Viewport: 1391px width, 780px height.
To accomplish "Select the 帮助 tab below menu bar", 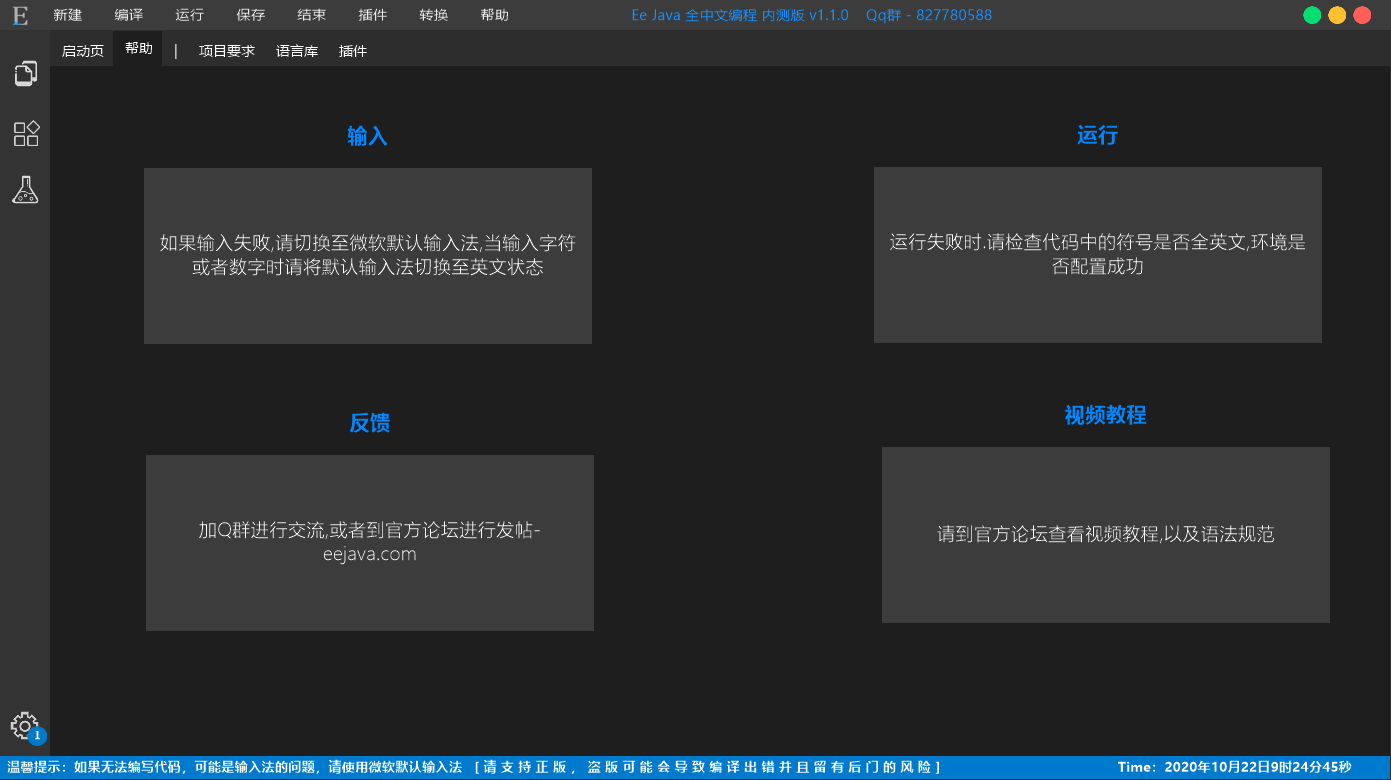I will click(x=139, y=49).
